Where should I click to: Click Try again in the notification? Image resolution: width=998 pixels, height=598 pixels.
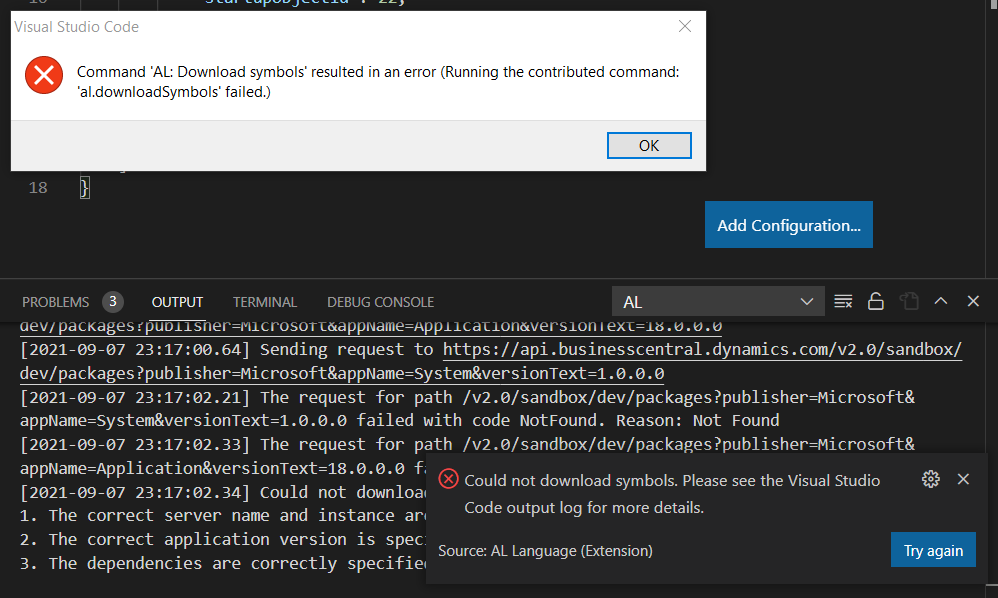click(x=933, y=550)
